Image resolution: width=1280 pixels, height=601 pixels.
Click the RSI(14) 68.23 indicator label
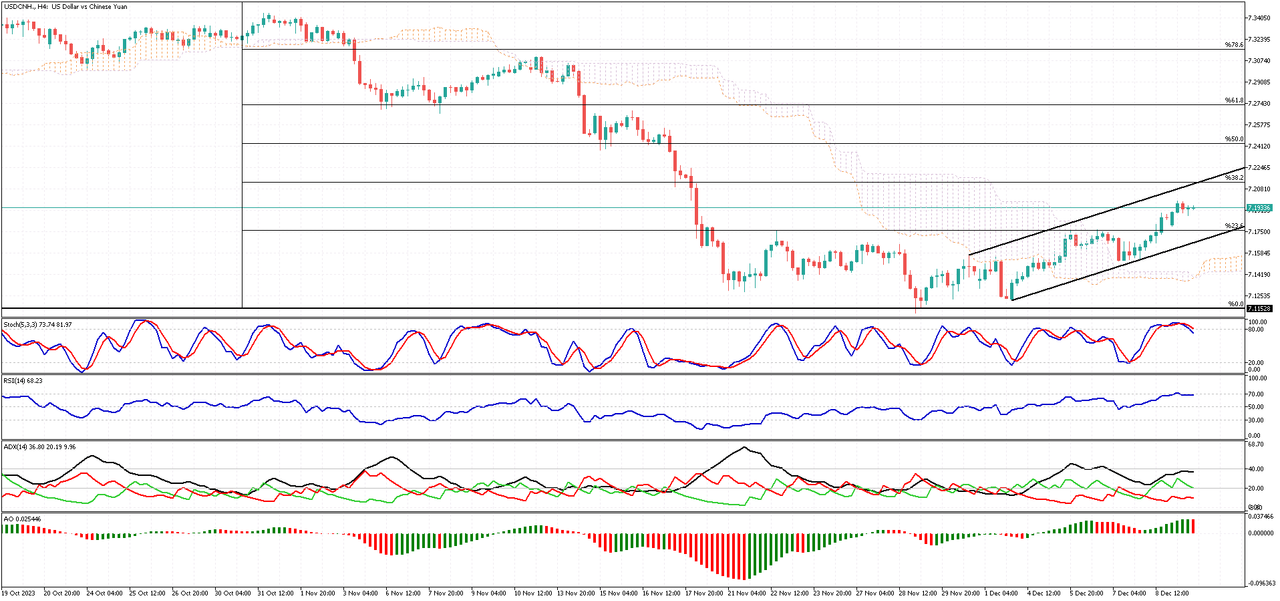tap(25, 381)
